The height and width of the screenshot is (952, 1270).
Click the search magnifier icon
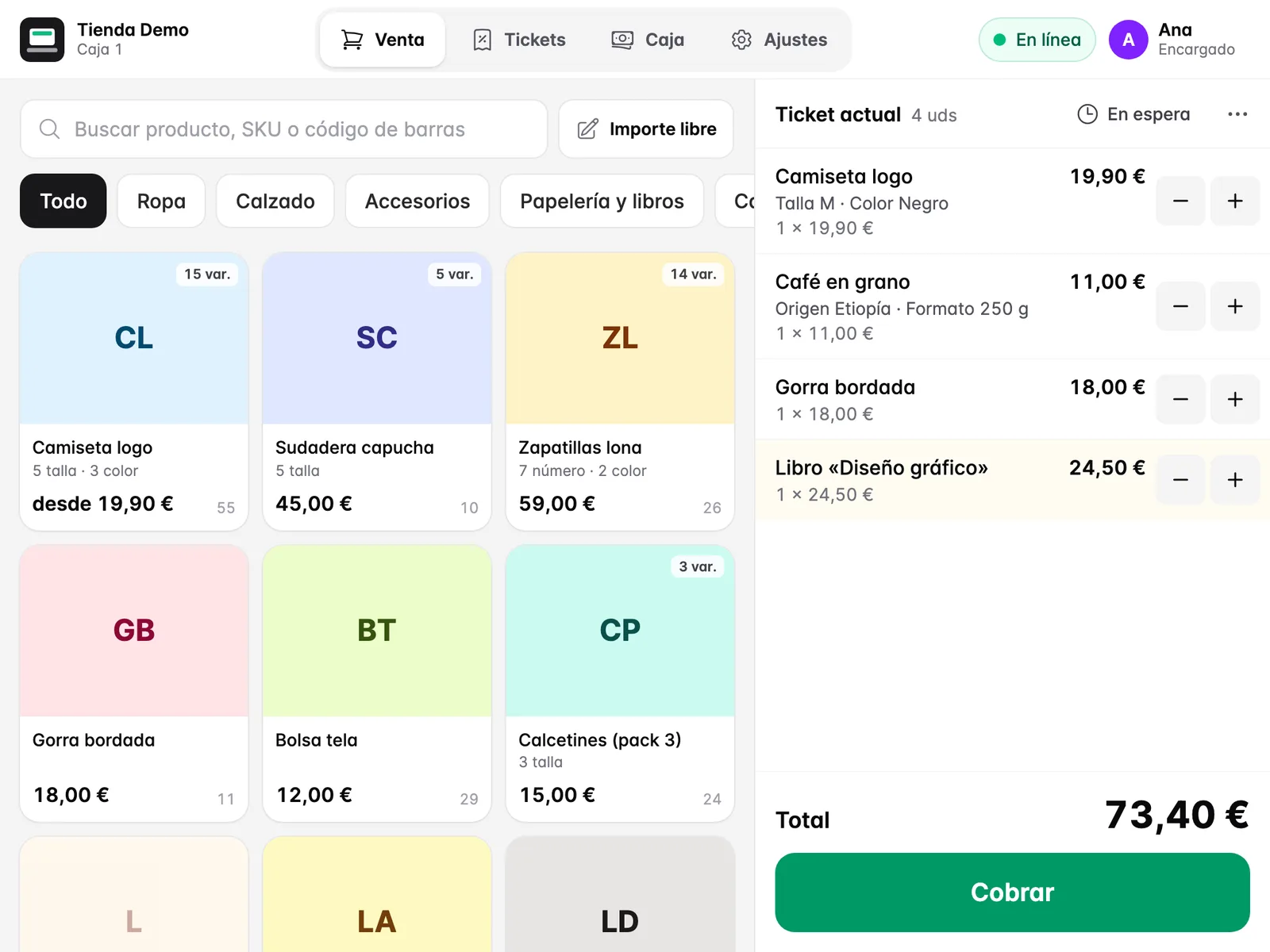(x=49, y=129)
